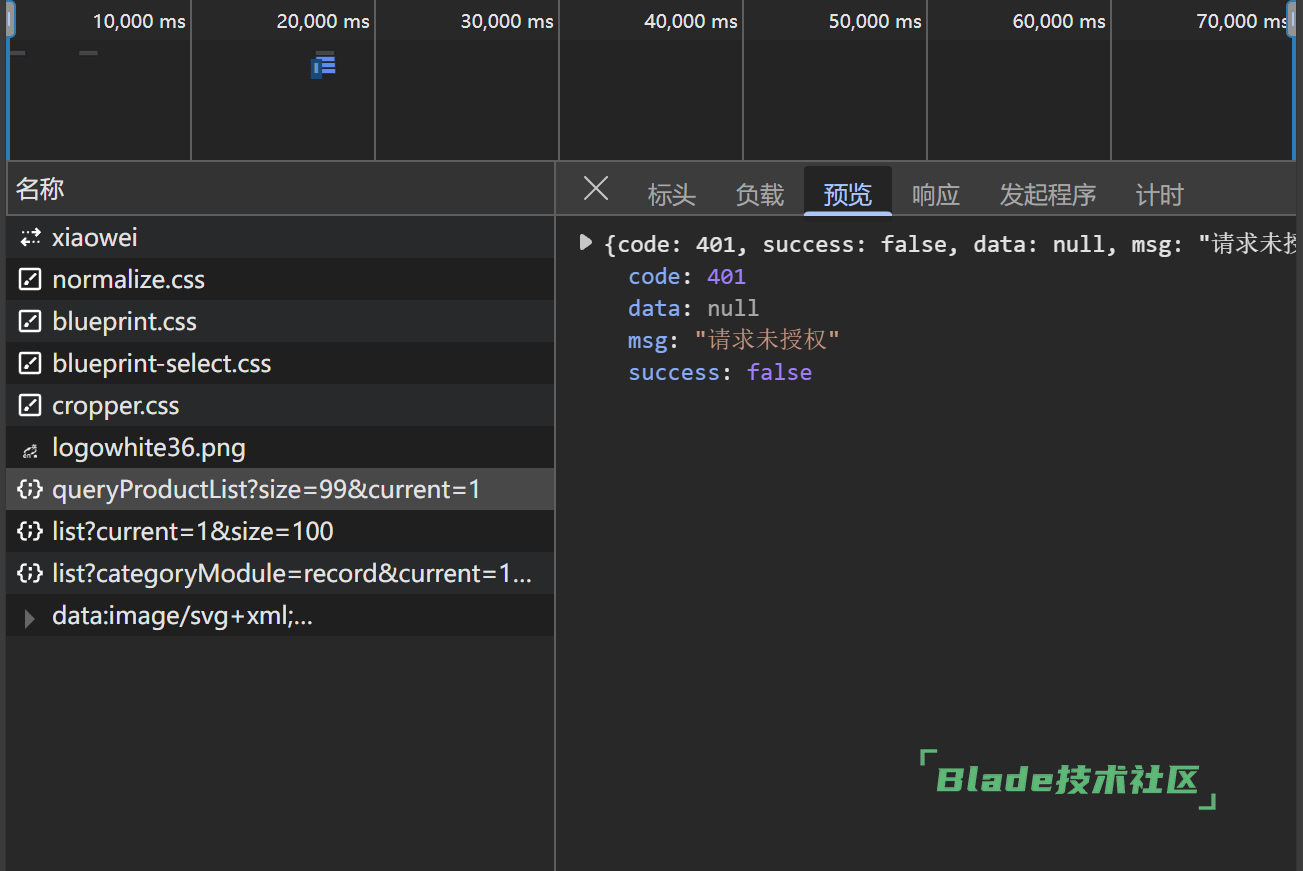Switch to the 负载 tab
Screen dimensions: 1303x871
click(x=760, y=194)
